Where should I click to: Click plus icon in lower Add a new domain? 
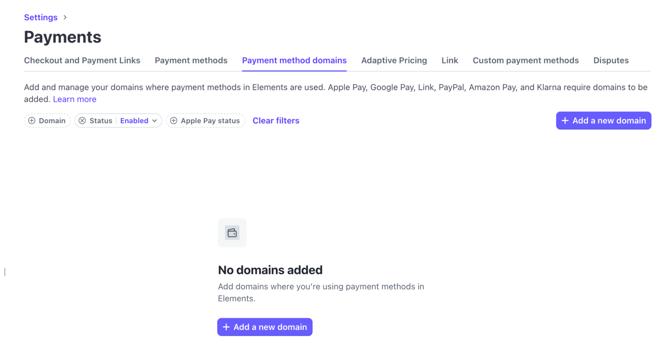pyautogui.click(x=226, y=327)
